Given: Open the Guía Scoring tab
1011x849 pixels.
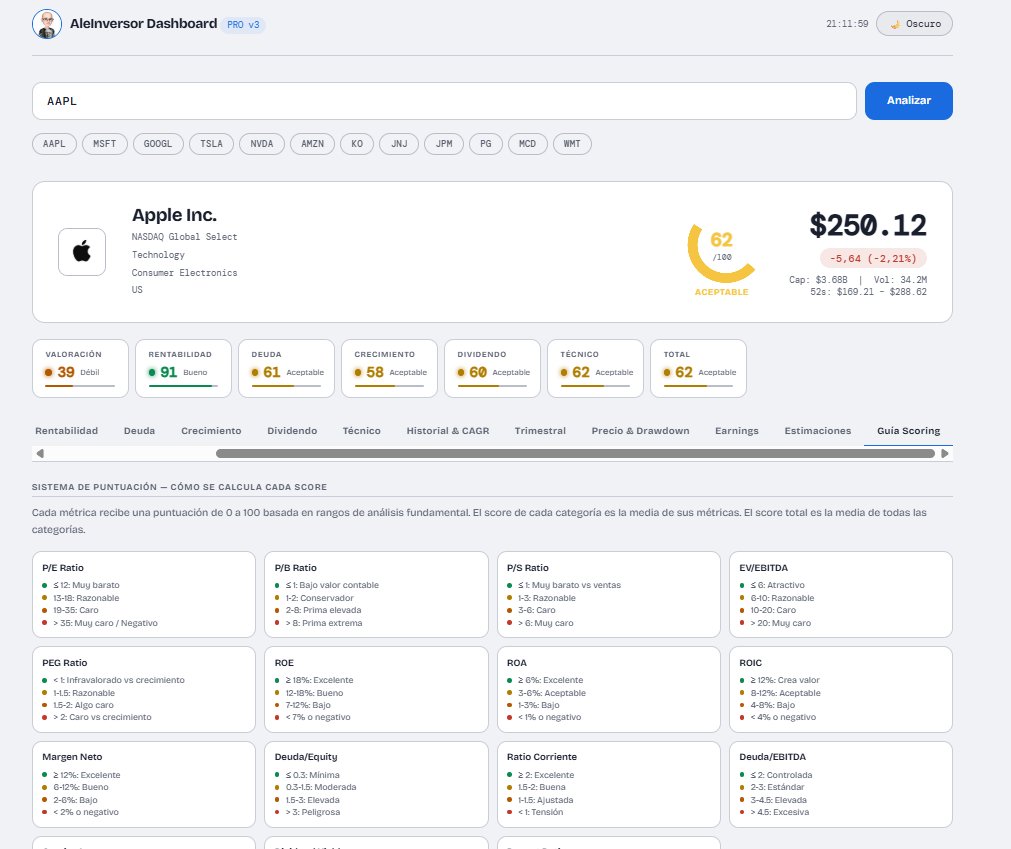Looking at the screenshot, I should [908, 431].
